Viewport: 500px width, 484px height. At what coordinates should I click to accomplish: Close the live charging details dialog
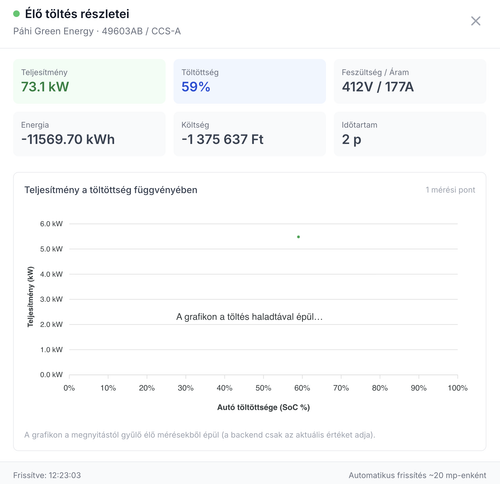(475, 21)
